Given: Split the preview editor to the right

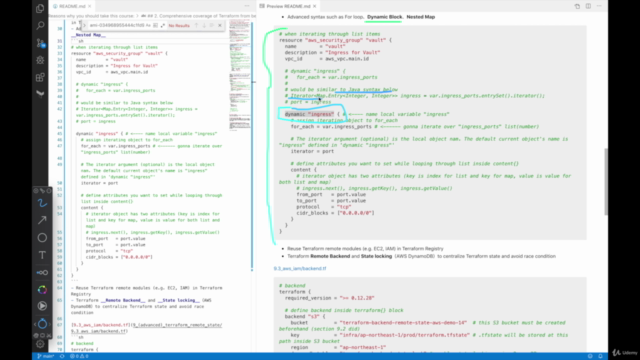Looking at the screenshot, I should coord(588,6).
